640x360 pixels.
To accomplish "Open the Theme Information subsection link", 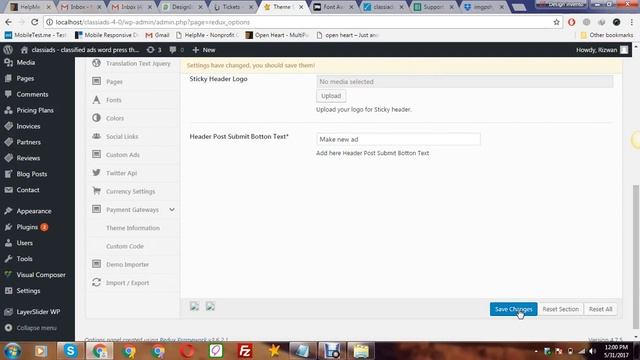I will click(133, 228).
